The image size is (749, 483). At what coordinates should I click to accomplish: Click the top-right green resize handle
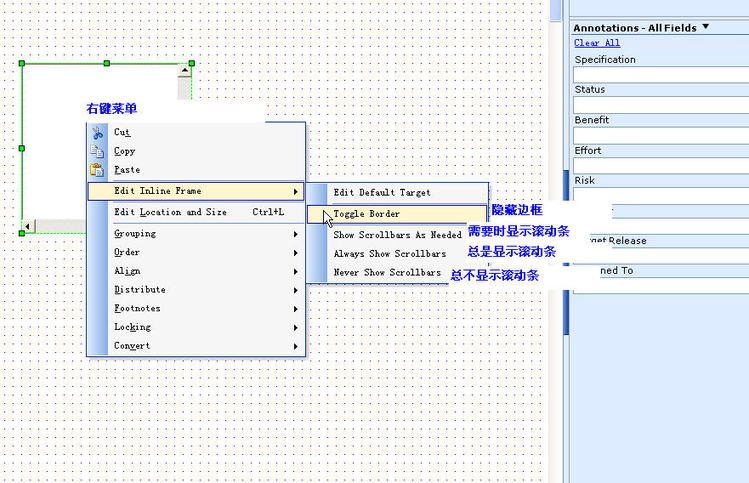[191, 64]
